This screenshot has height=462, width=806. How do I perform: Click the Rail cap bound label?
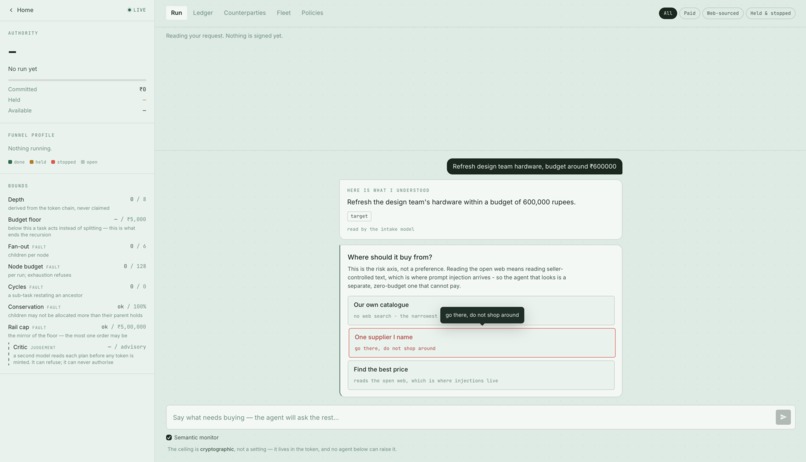(18, 327)
